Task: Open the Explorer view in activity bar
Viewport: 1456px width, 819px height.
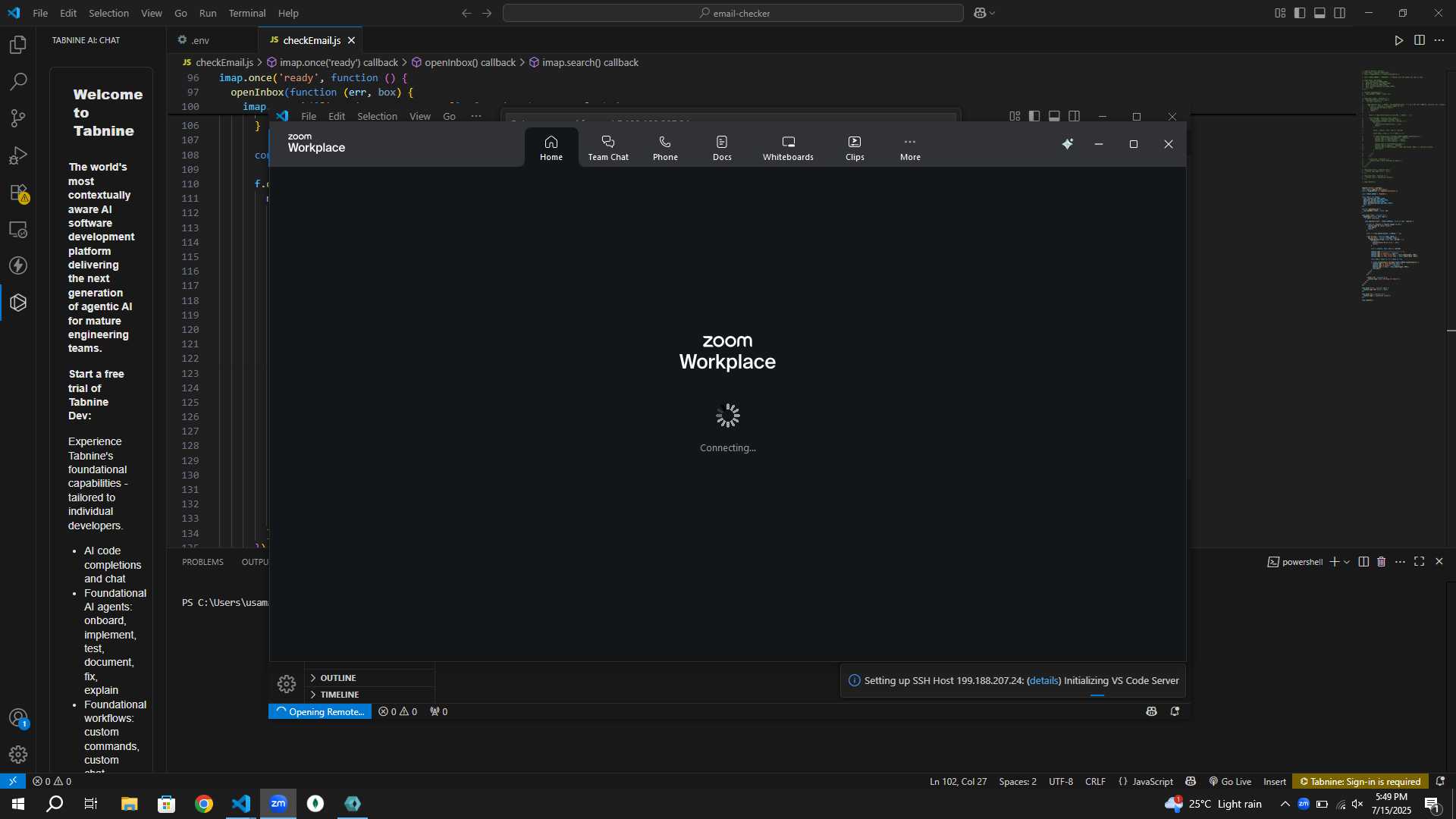Action: pyautogui.click(x=18, y=45)
